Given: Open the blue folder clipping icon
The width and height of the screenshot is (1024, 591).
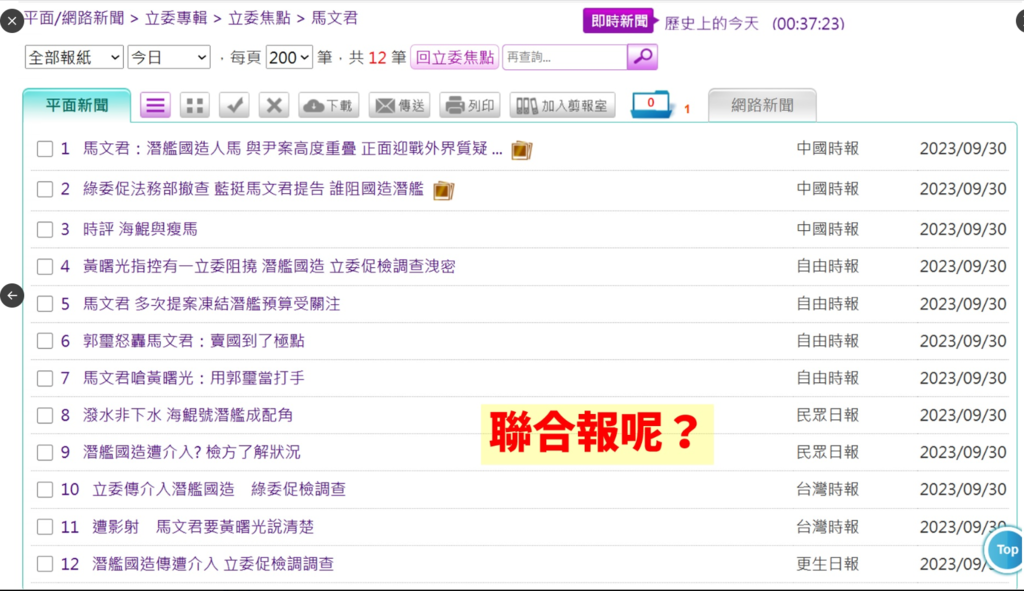Looking at the screenshot, I should pyautogui.click(x=653, y=105).
